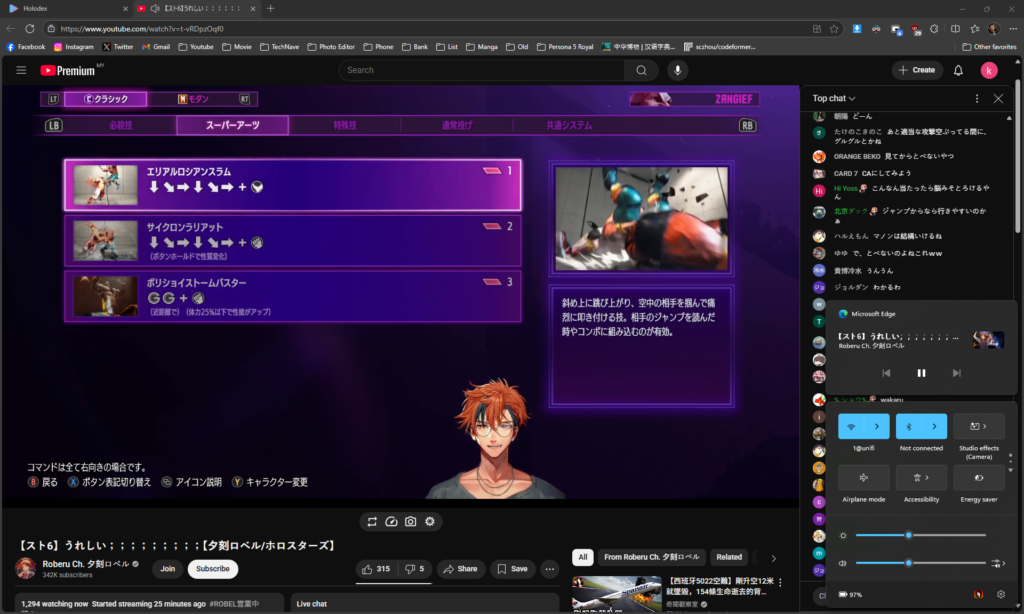Open the Facebook bookmark
Image resolution: width=1024 pixels, height=614 pixels.
(25, 47)
